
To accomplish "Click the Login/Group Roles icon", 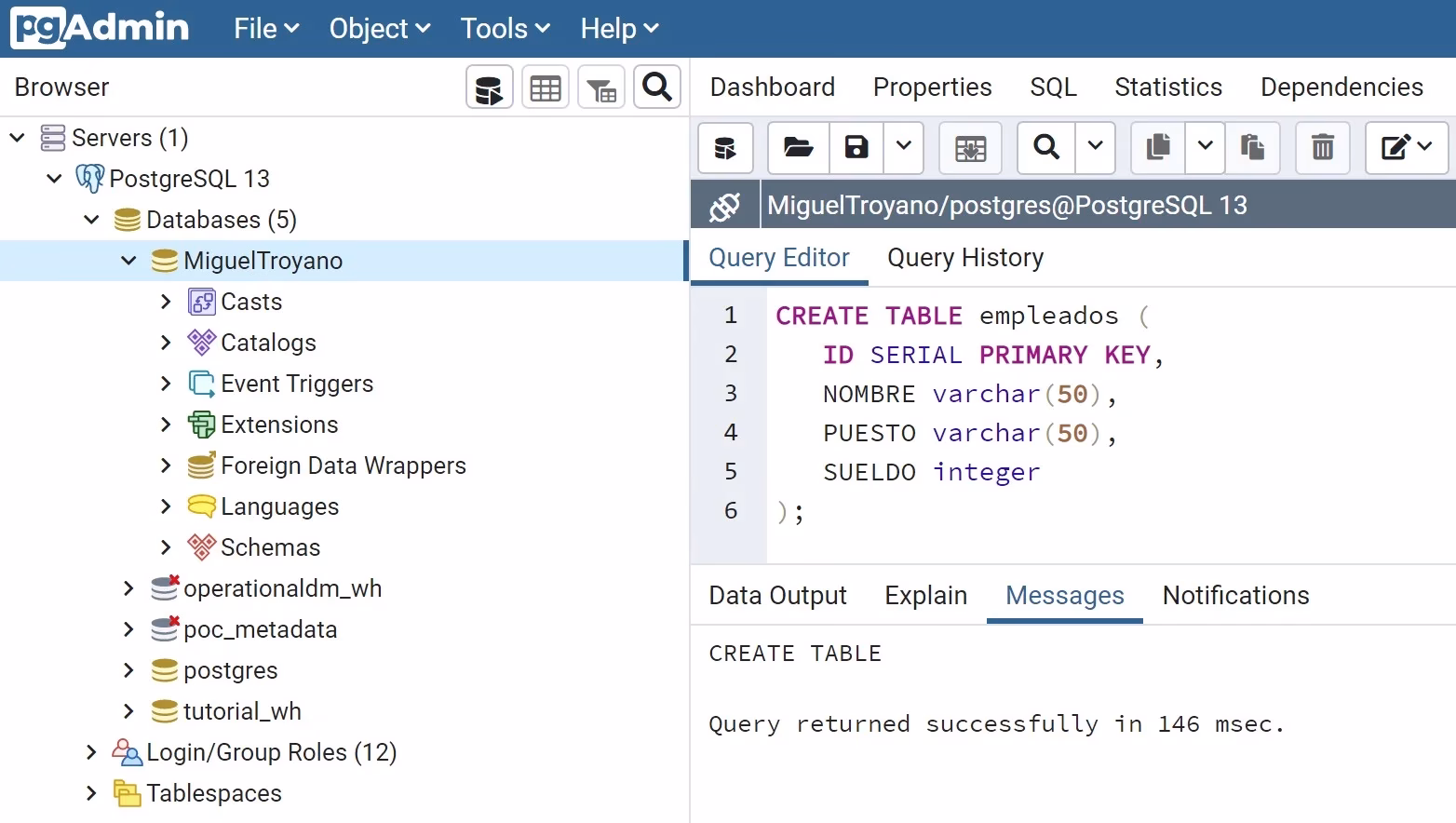I will pyautogui.click(x=127, y=752).
